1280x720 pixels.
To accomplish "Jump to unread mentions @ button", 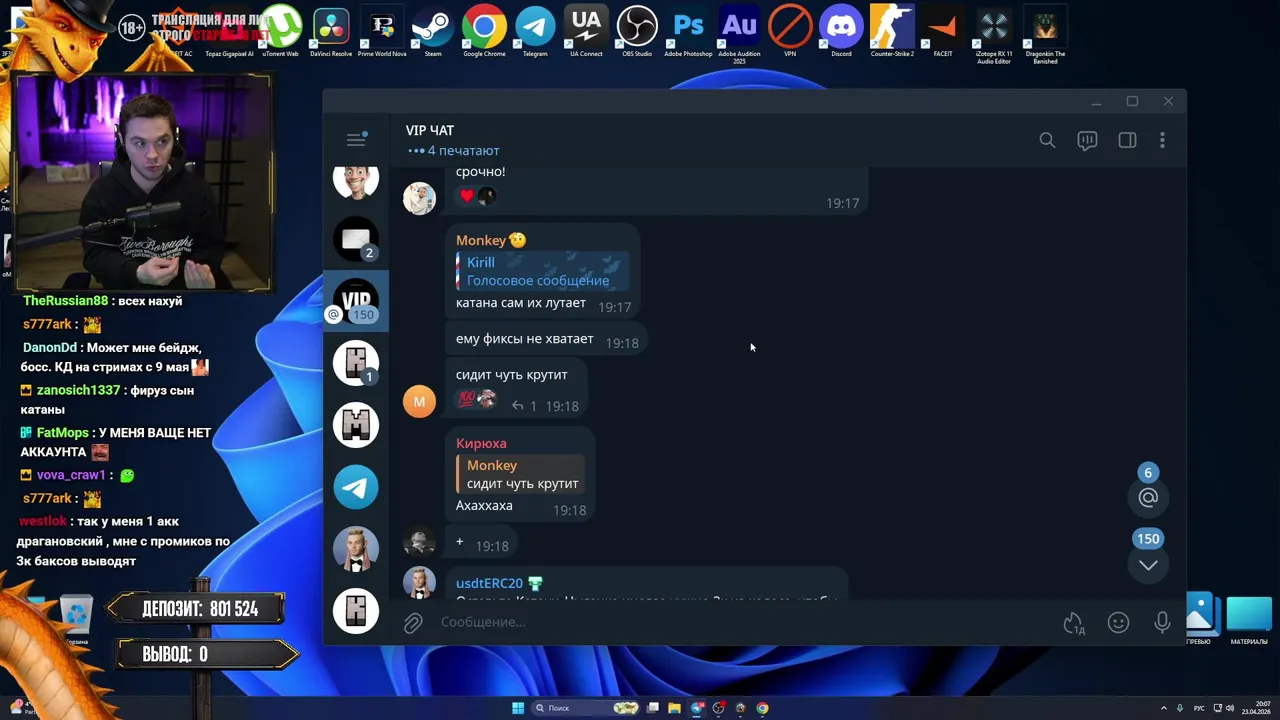I will (x=1148, y=497).
